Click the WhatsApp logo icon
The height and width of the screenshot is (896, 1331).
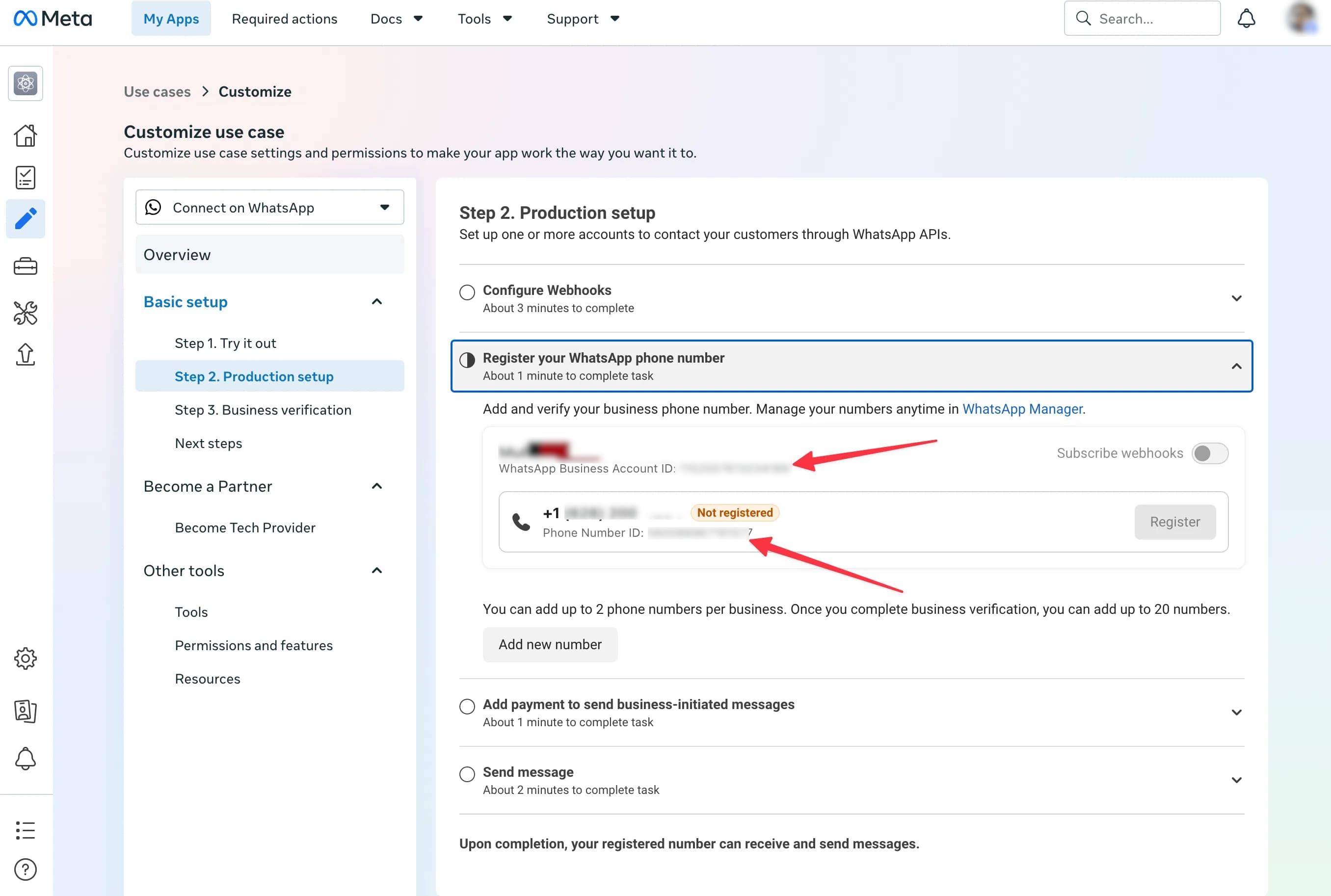[x=153, y=208]
